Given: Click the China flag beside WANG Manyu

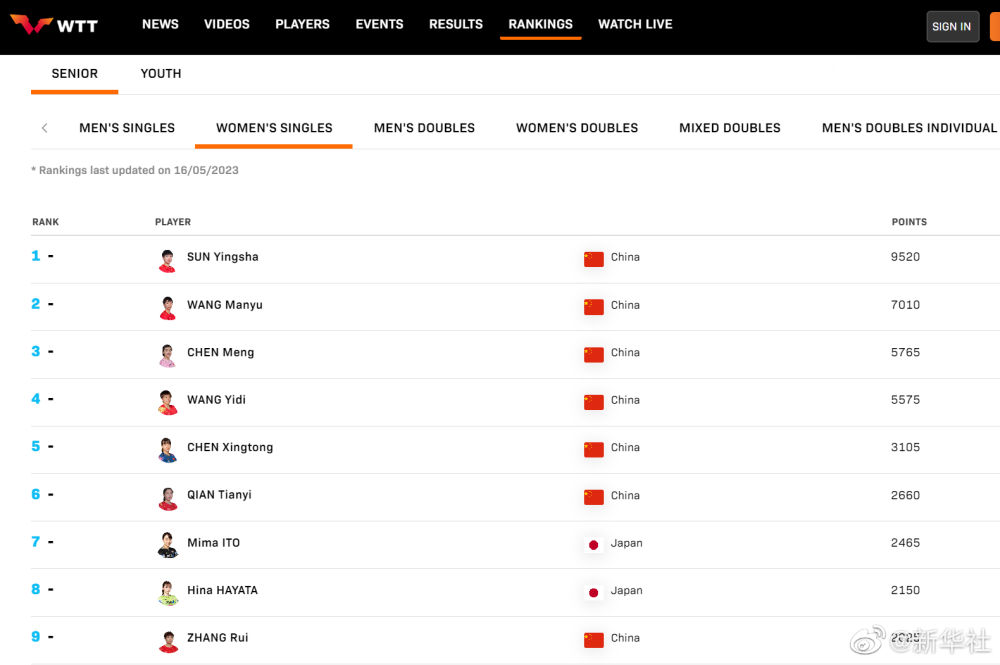Looking at the screenshot, I should (594, 306).
